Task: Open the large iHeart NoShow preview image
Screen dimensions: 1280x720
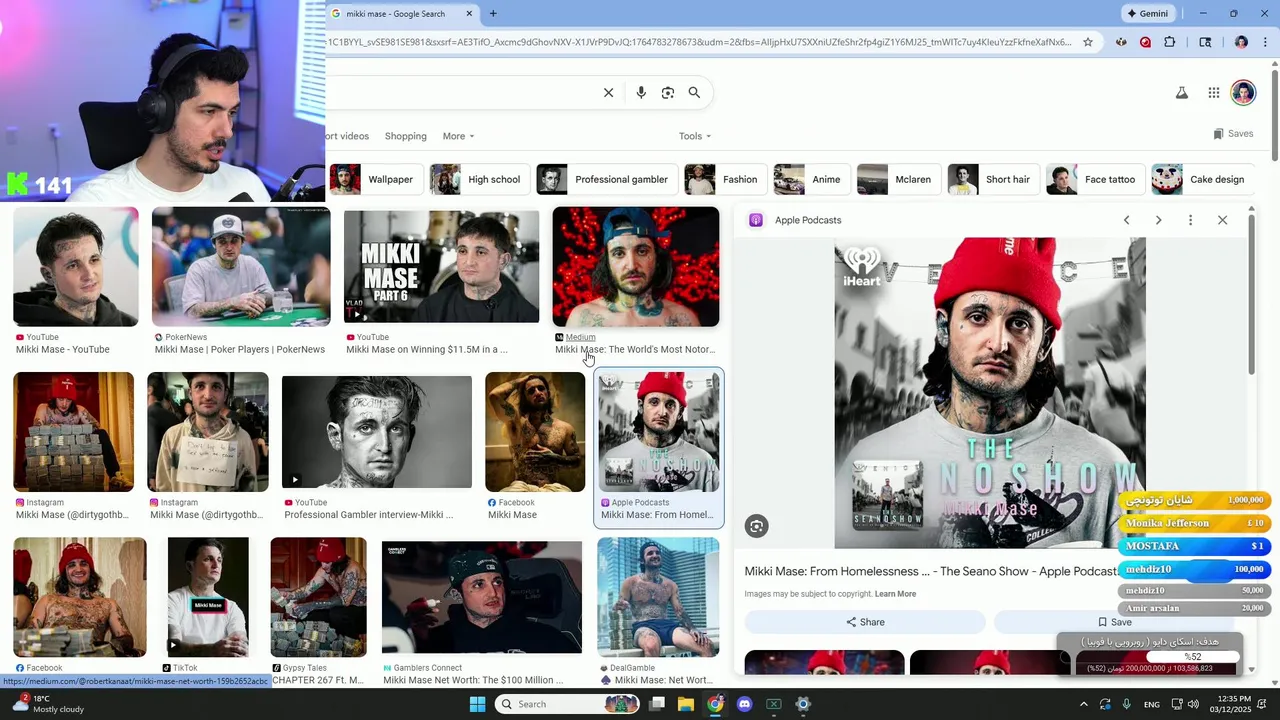Action: click(990, 393)
